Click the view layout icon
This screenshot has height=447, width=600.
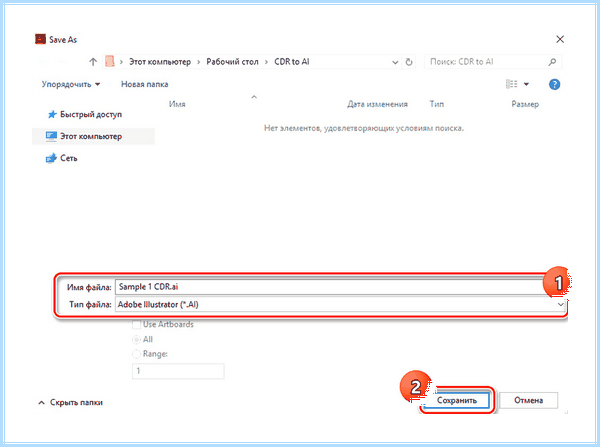[x=512, y=84]
